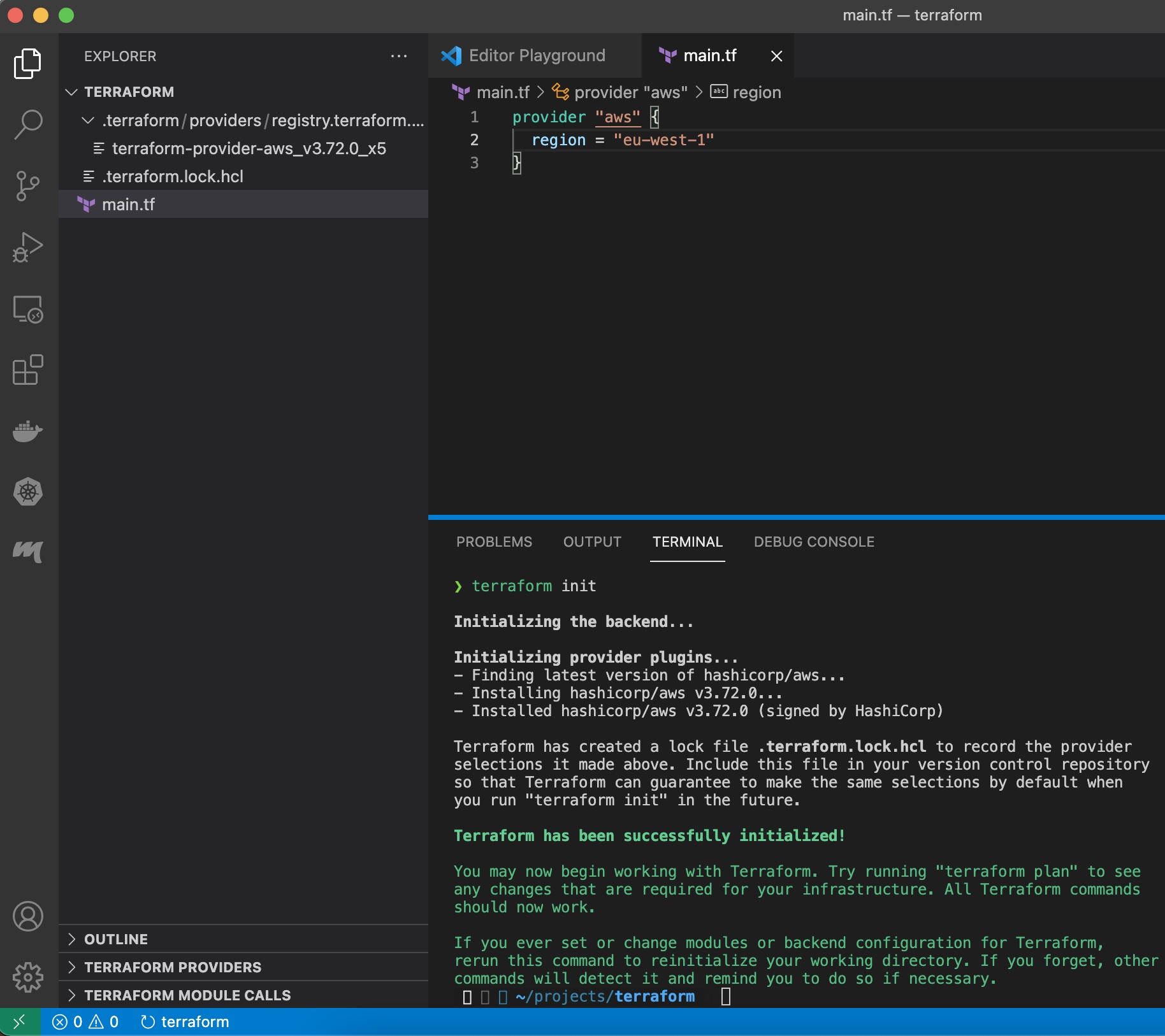Collapse the TERRAFORM folder section

(x=243, y=92)
